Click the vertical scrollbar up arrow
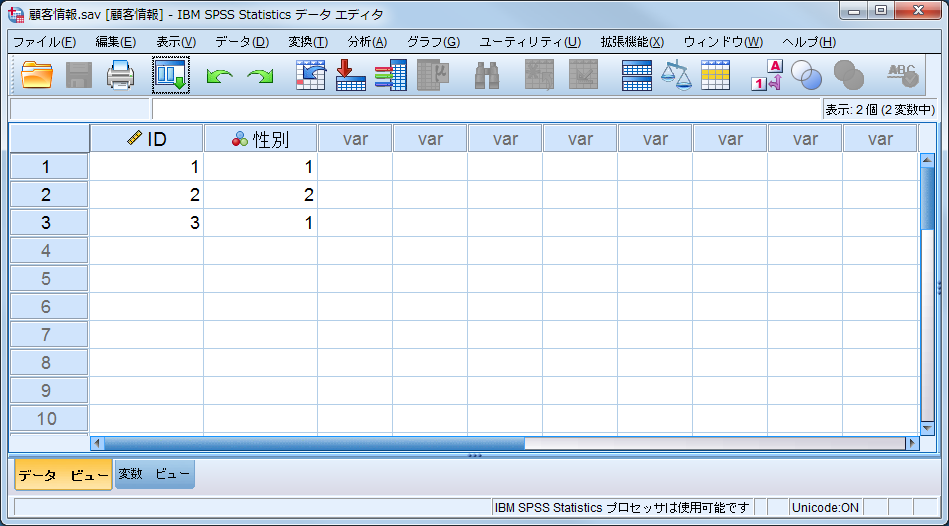 click(927, 160)
